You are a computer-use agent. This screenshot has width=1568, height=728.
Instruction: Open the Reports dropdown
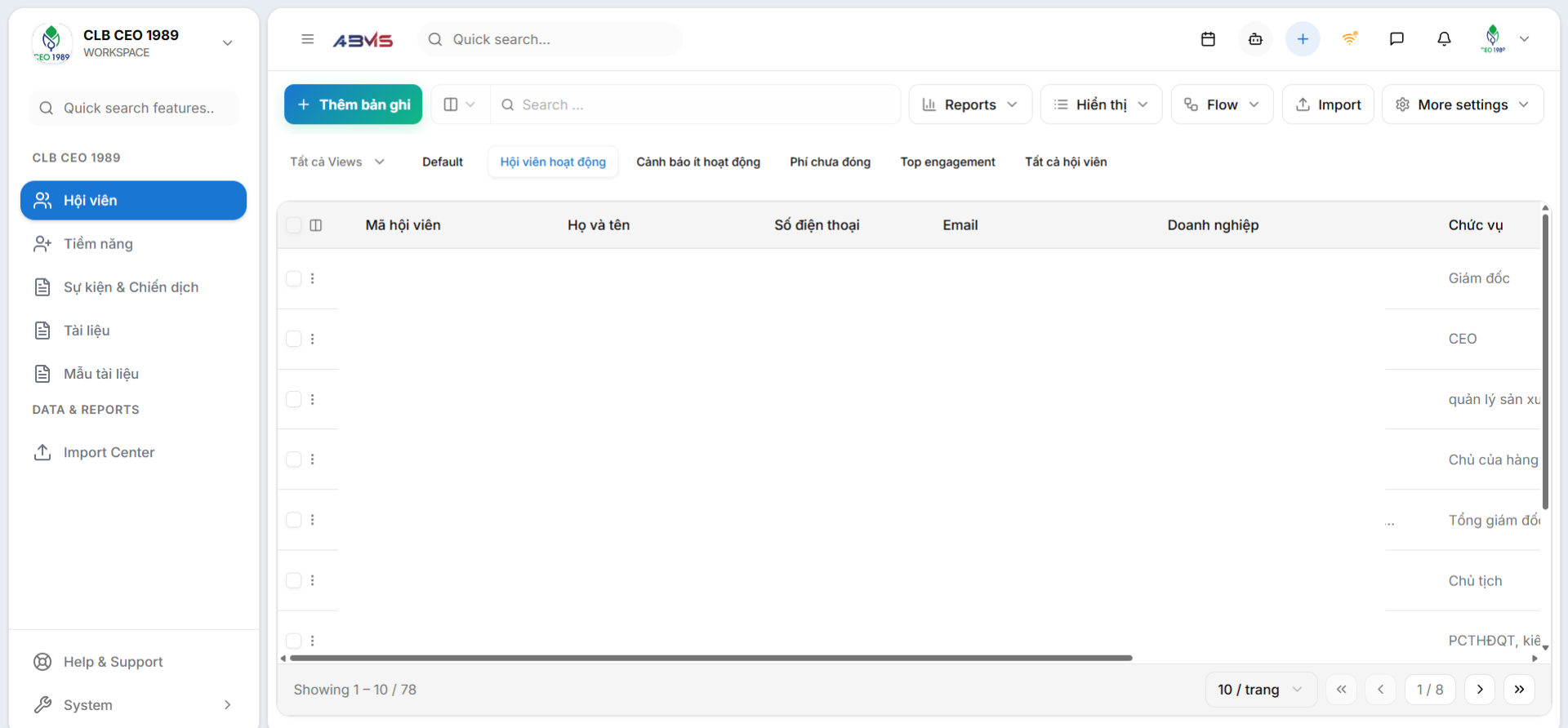click(970, 104)
